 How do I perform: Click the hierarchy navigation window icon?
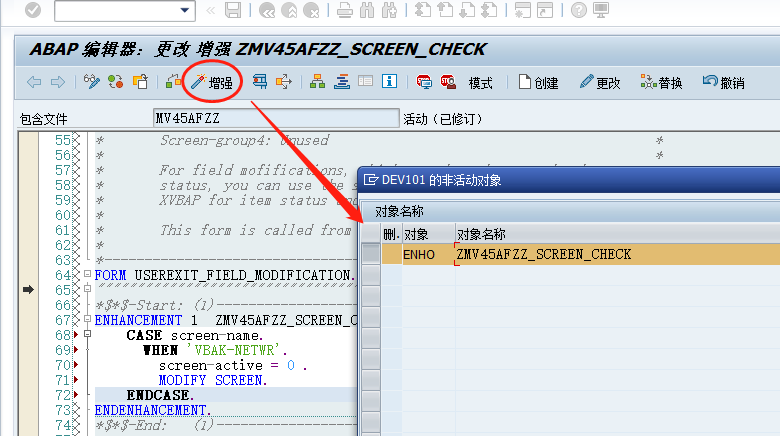point(317,82)
